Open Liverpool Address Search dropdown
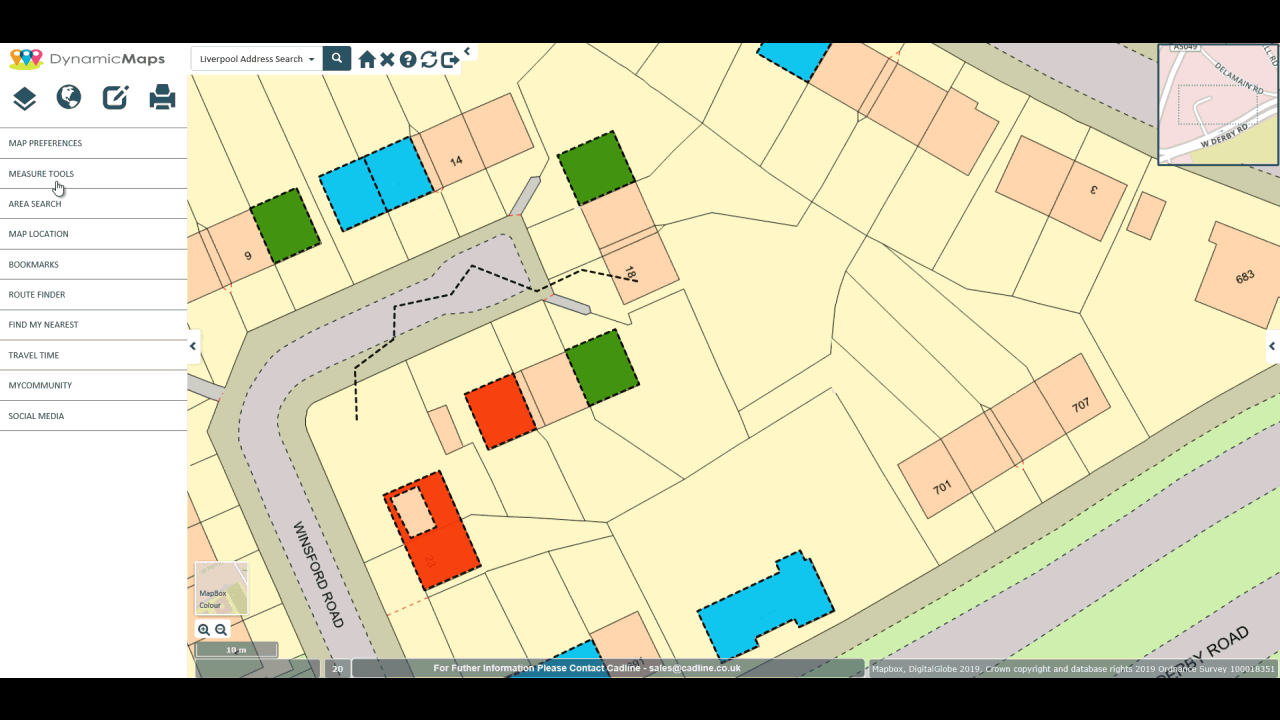The width and height of the screenshot is (1280, 720). click(x=257, y=59)
